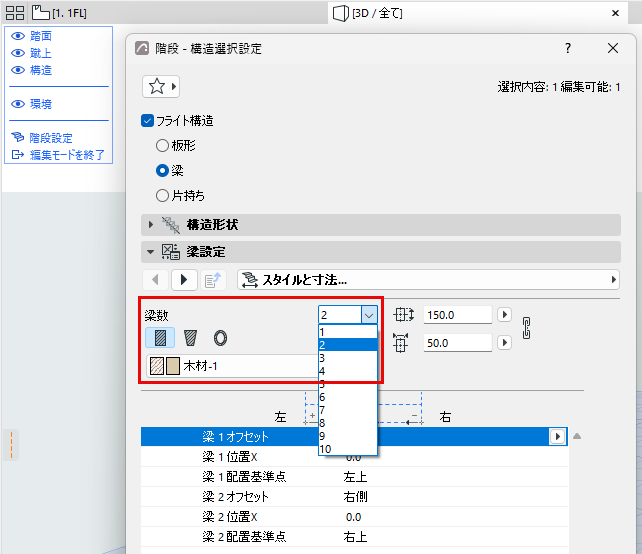Click the 木材-1 tan color swatch

(x=173, y=366)
